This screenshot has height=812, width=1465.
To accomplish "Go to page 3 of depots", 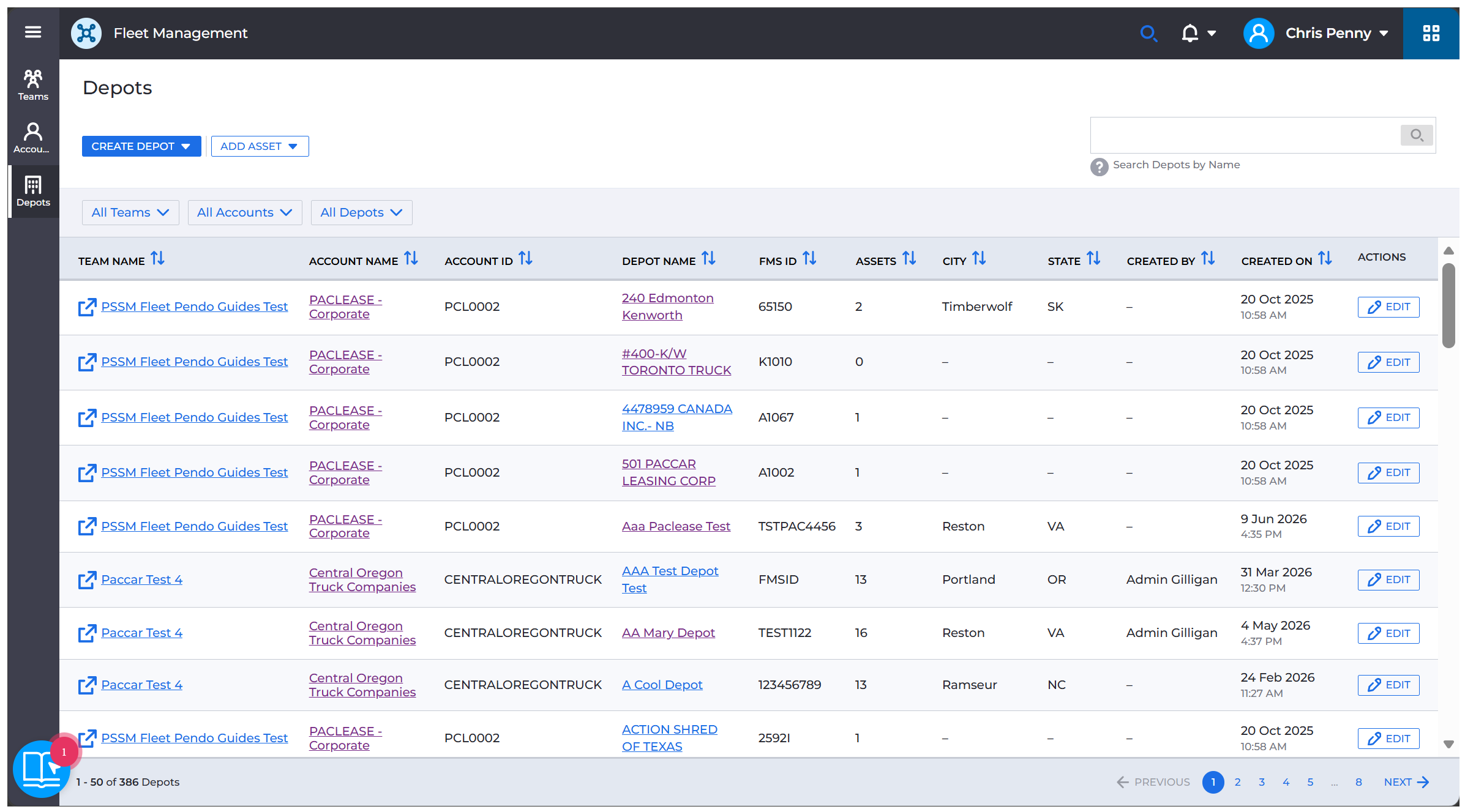I will click(1262, 782).
